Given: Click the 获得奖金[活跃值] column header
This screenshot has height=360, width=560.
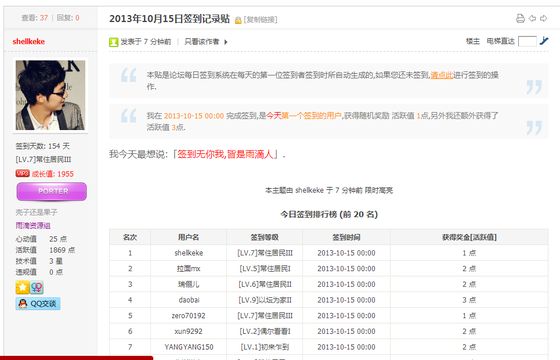Looking at the screenshot, I should pos(469,237).
